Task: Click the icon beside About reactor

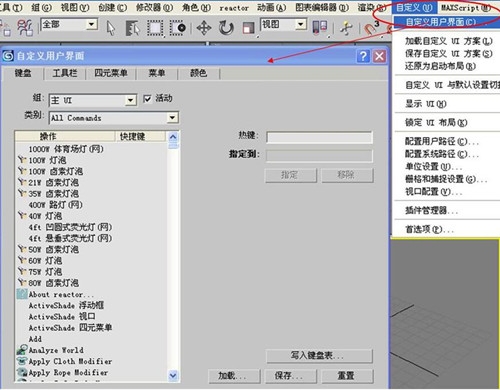Action: coord(22,294)
